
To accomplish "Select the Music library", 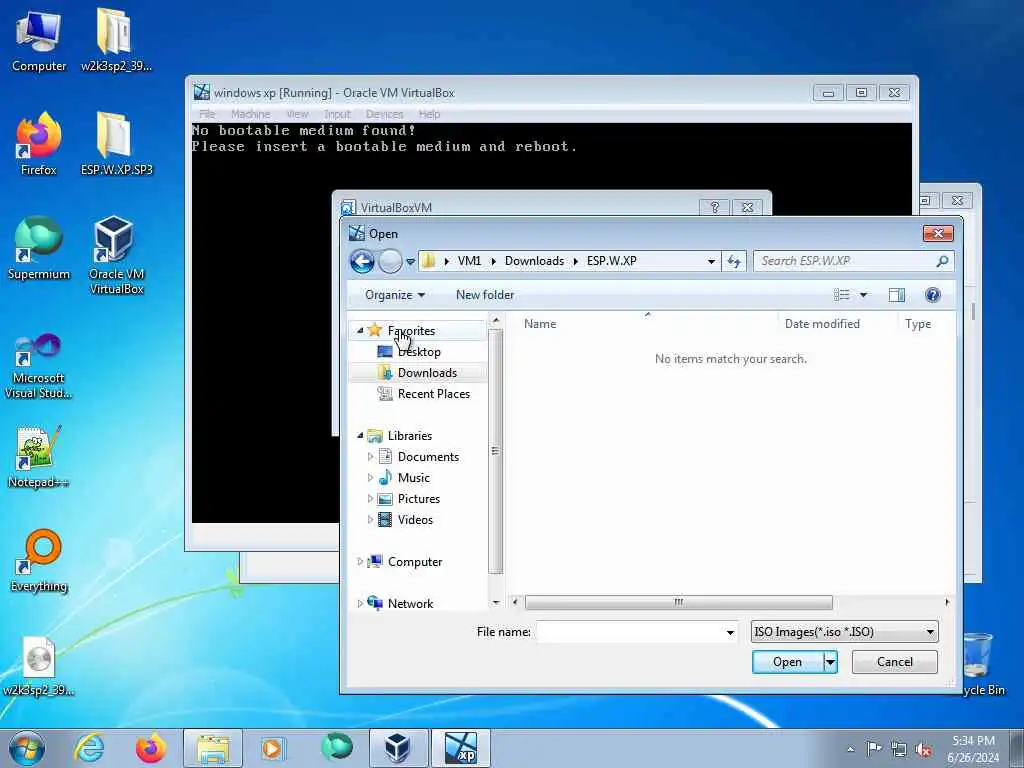I will click(x=413, y=477).
